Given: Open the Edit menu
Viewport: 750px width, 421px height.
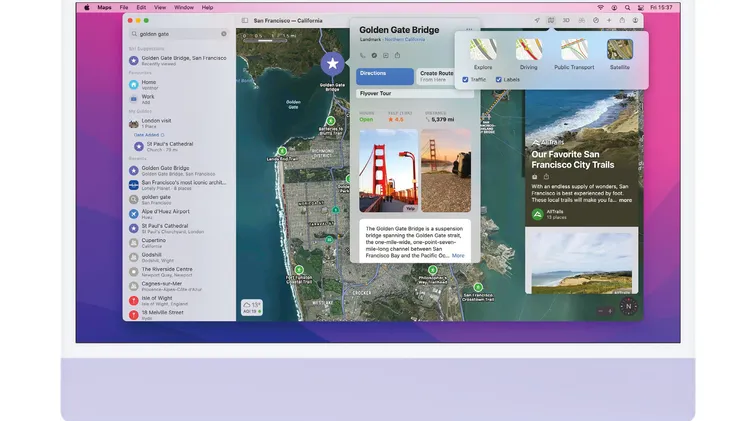Looking at the screenshot, I should tap(141, 8).
